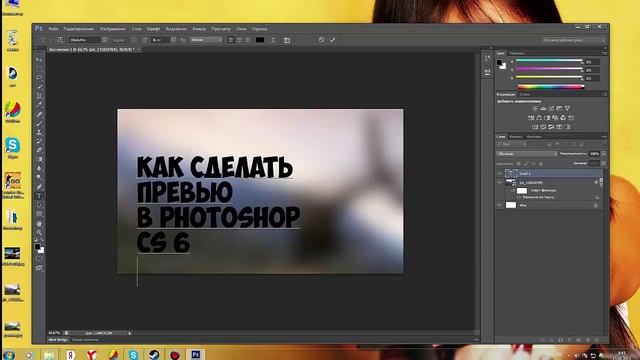Add an Invert adjustment
Image resolution: width=640 pixels, height=360 pixels.
pos(535,127)
